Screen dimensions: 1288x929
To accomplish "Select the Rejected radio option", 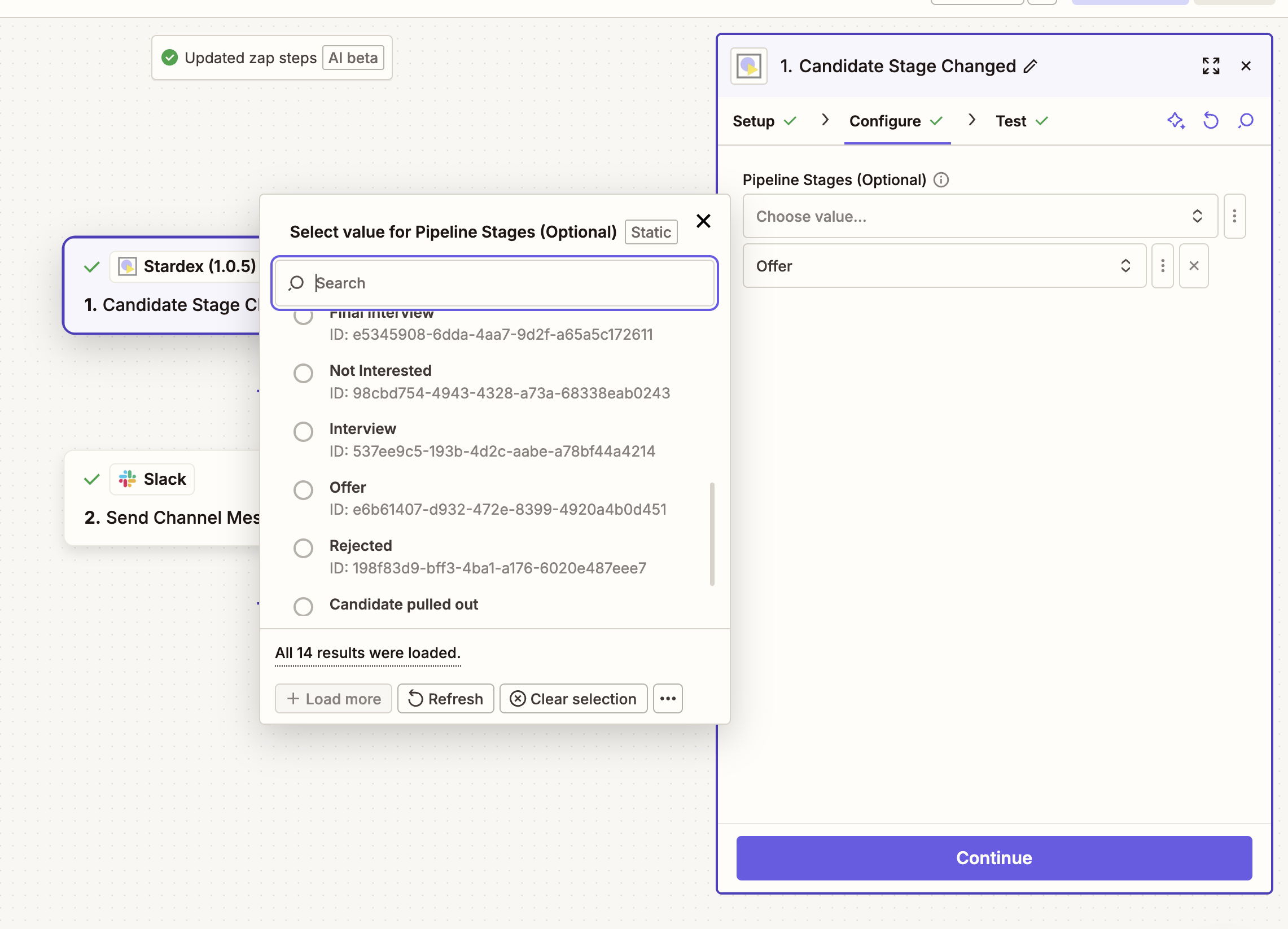I will [303, 549].
